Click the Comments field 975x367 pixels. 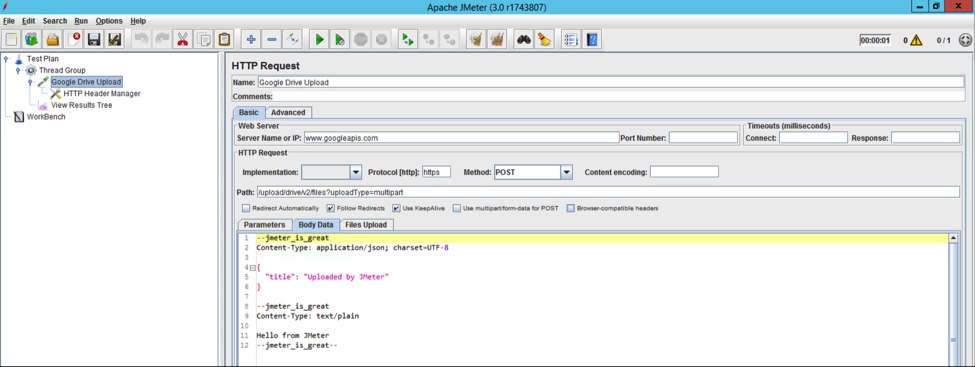(x=619, y=96)
